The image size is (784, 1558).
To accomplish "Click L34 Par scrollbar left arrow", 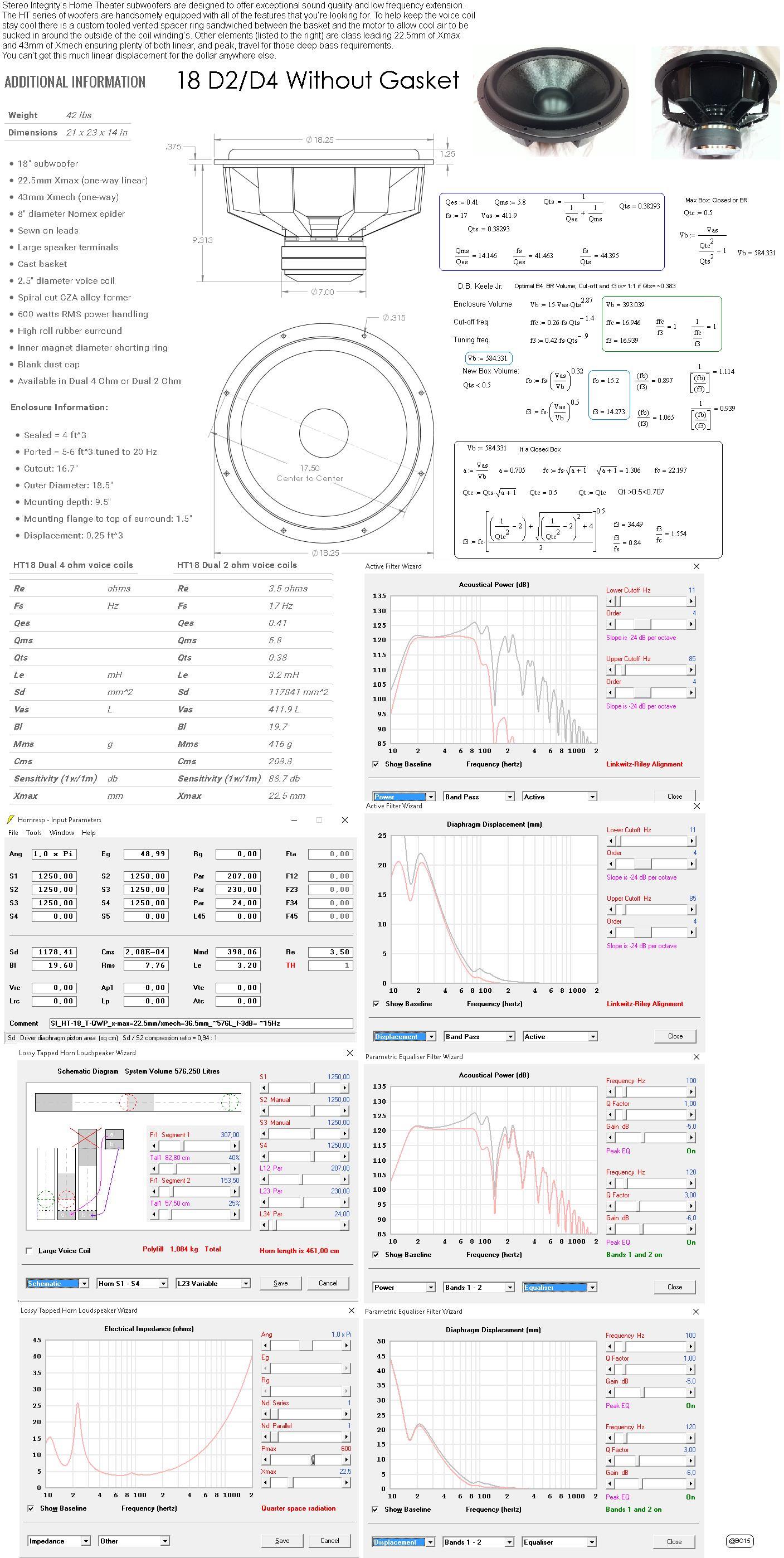I will pyautogui.click(x=264, y=1225).
